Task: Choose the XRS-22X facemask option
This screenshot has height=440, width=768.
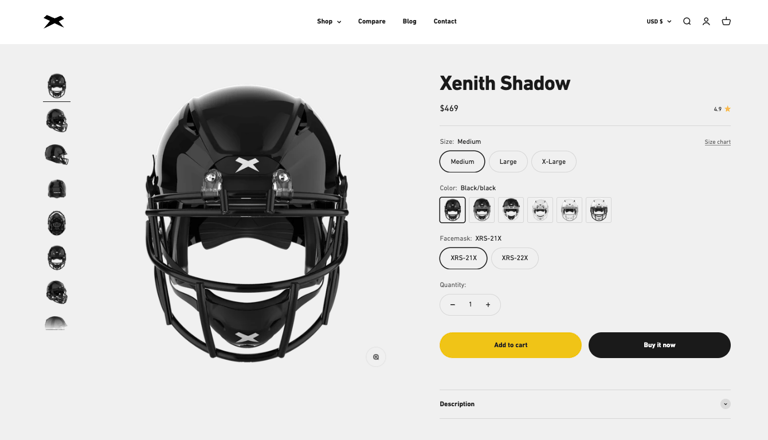Action: click(515, 258)
